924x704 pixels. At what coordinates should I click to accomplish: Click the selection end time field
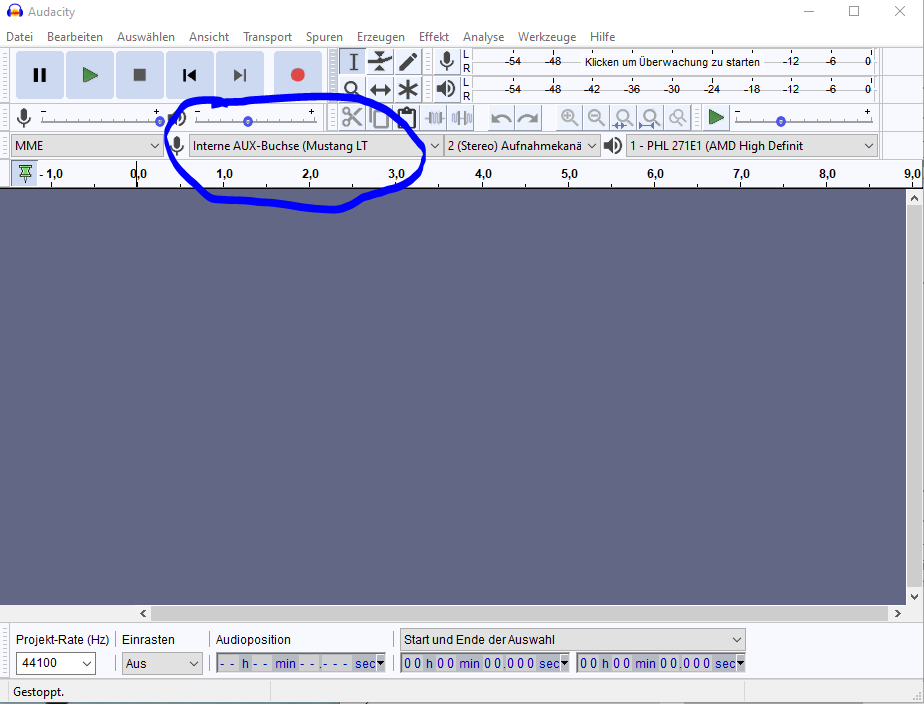click(x=661, y=663)
